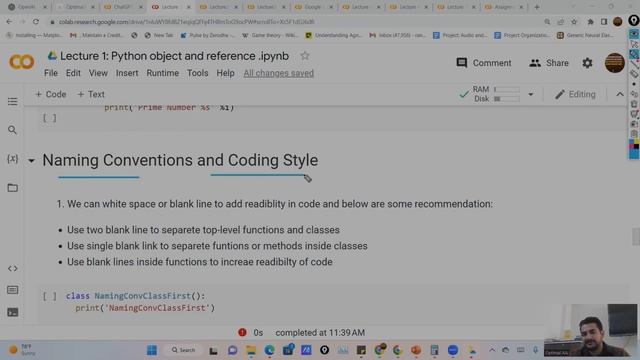Click the Share button

tap(549, 63)
